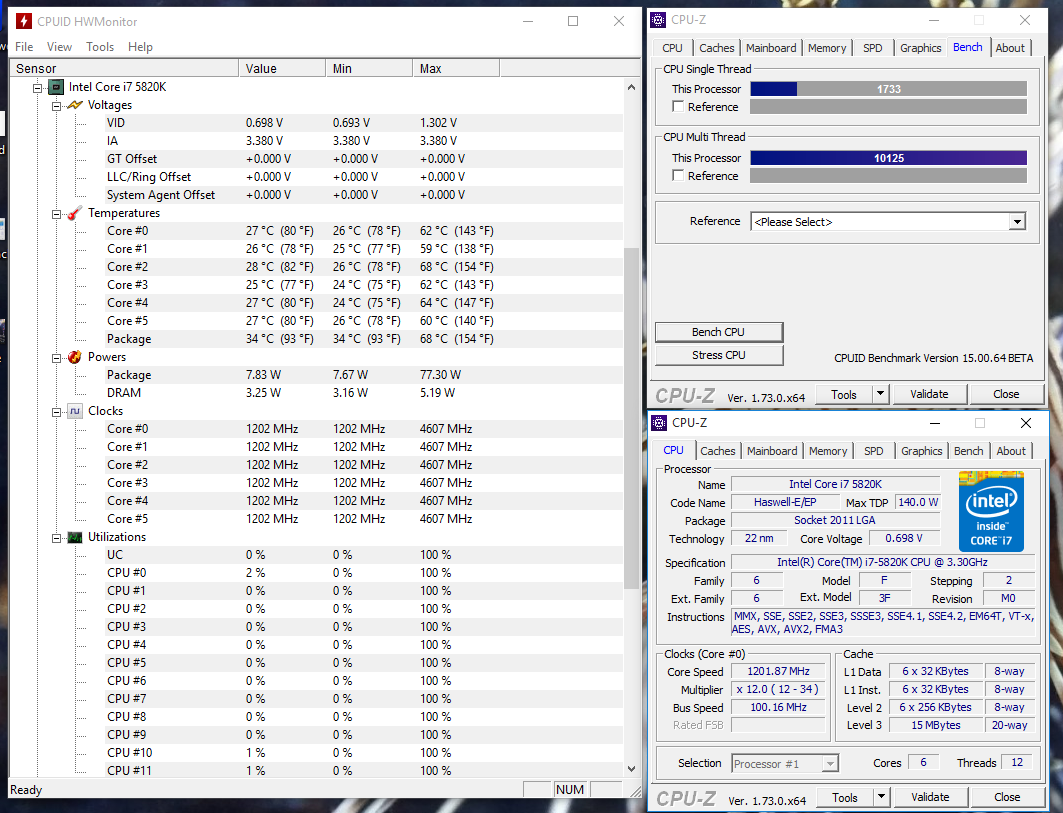Enable Reference checkbox under CPU Single Thread
The image size is (1063, 813).
point(679,107)
